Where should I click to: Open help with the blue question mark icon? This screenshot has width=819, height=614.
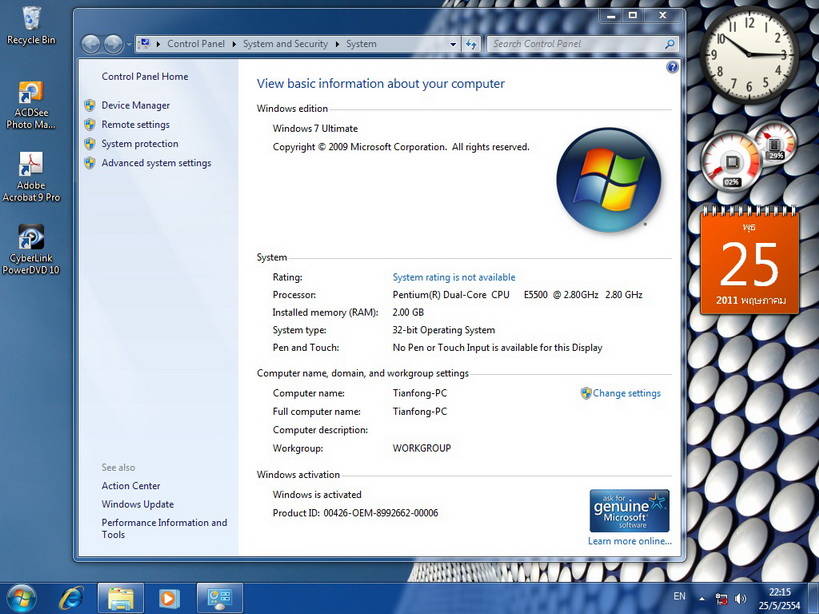672,67
